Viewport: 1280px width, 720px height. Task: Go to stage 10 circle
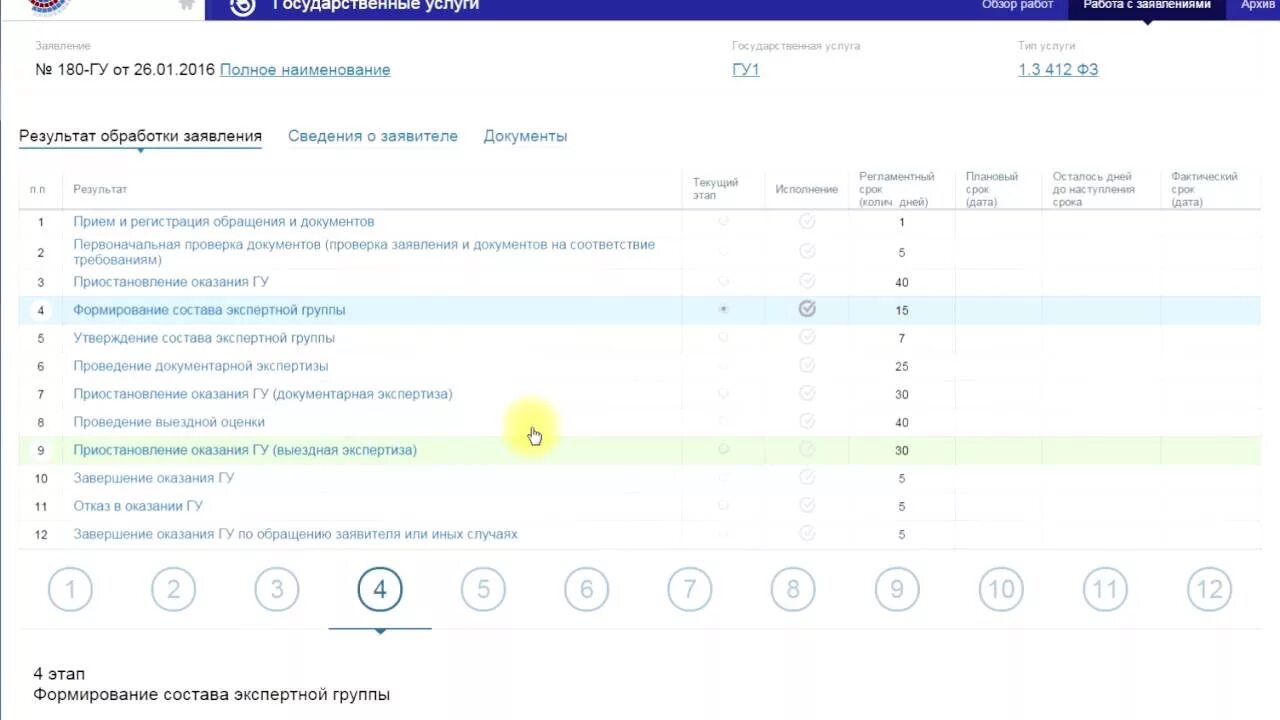point(1001,590)
